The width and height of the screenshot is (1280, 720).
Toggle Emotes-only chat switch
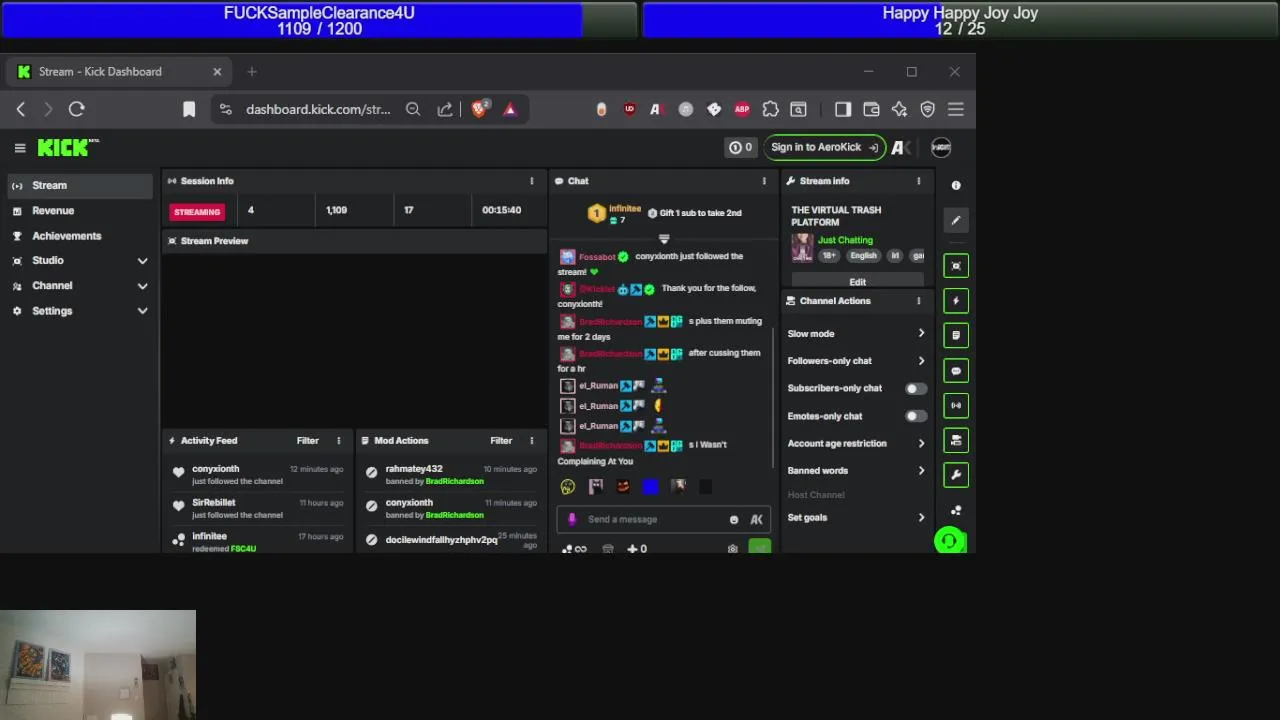tap(915, 416)
